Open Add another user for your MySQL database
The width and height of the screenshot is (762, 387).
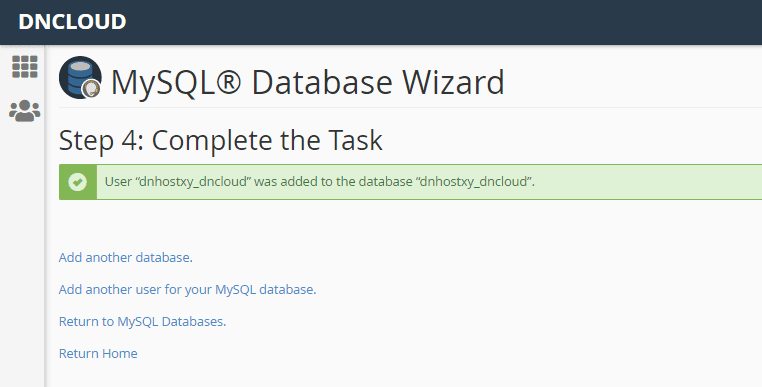[188, 289]
